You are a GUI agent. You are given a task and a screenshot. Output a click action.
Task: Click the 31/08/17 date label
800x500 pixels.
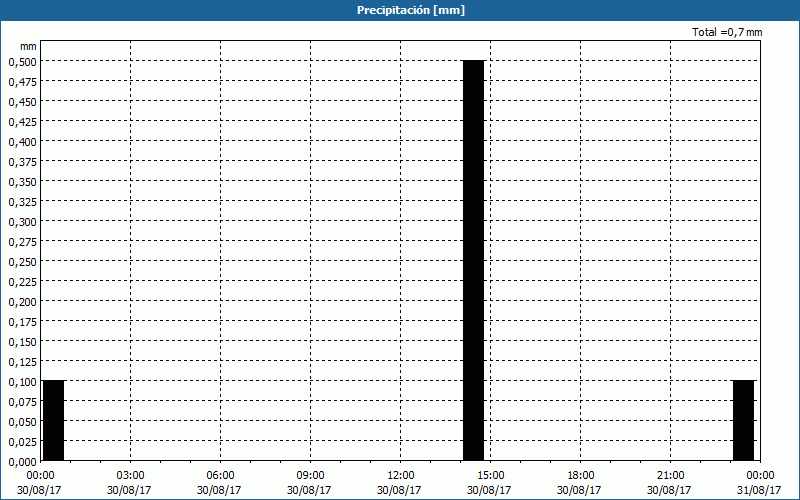click(x=759, y=490)
